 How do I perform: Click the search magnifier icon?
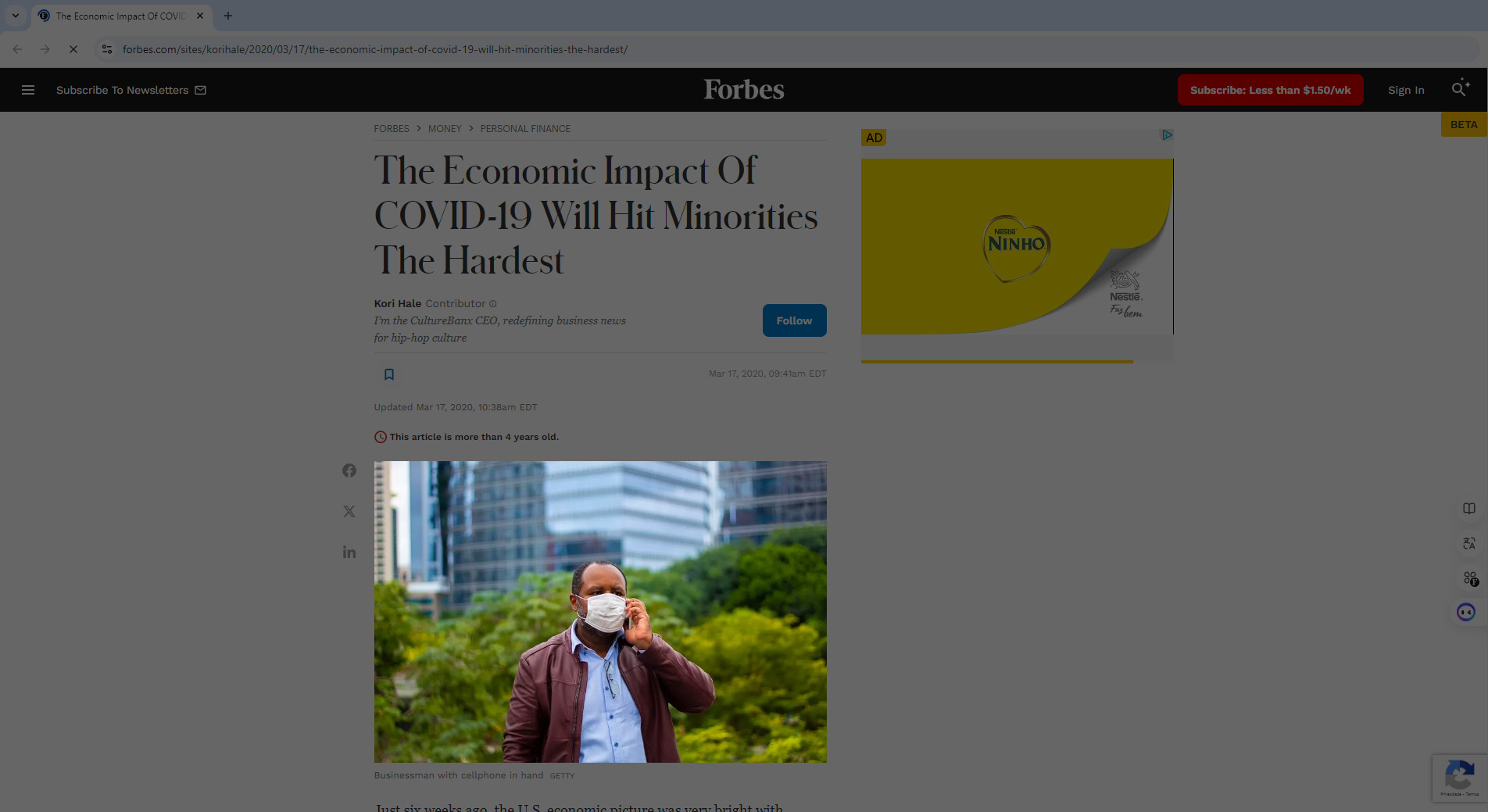coord(1460,88)
